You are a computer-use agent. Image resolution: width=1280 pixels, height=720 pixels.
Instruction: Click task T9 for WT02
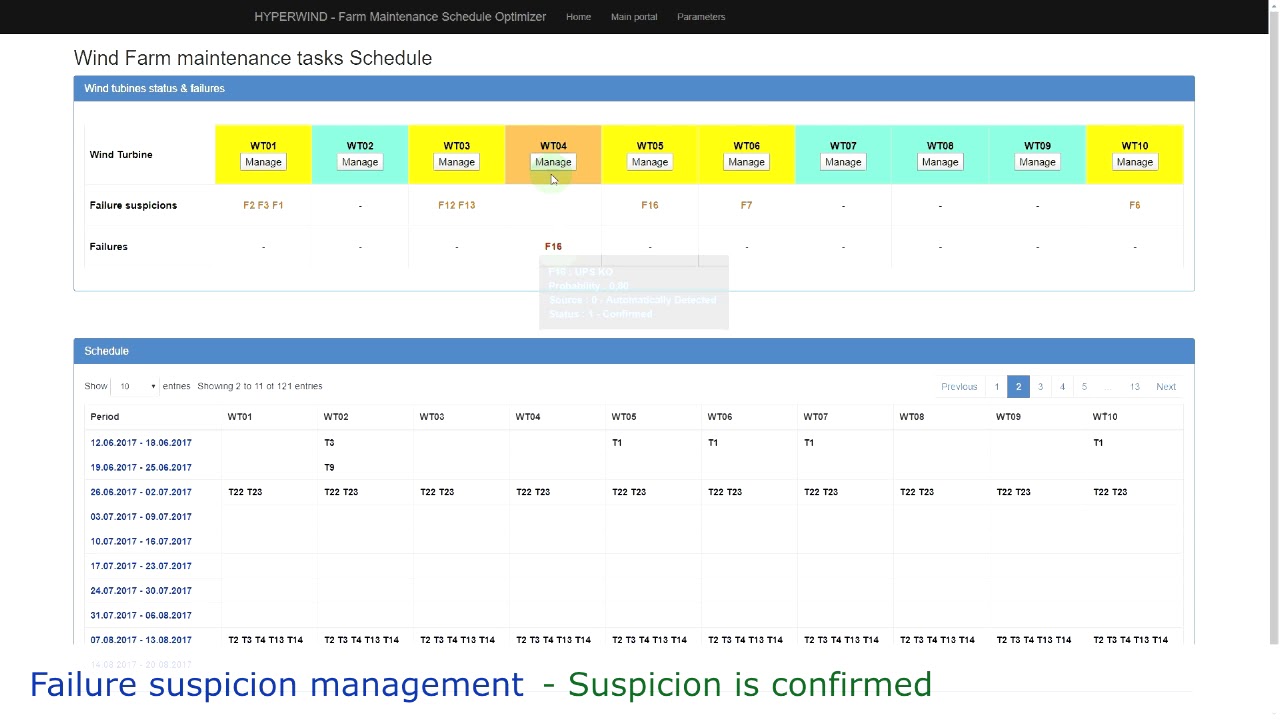[329, 467]
